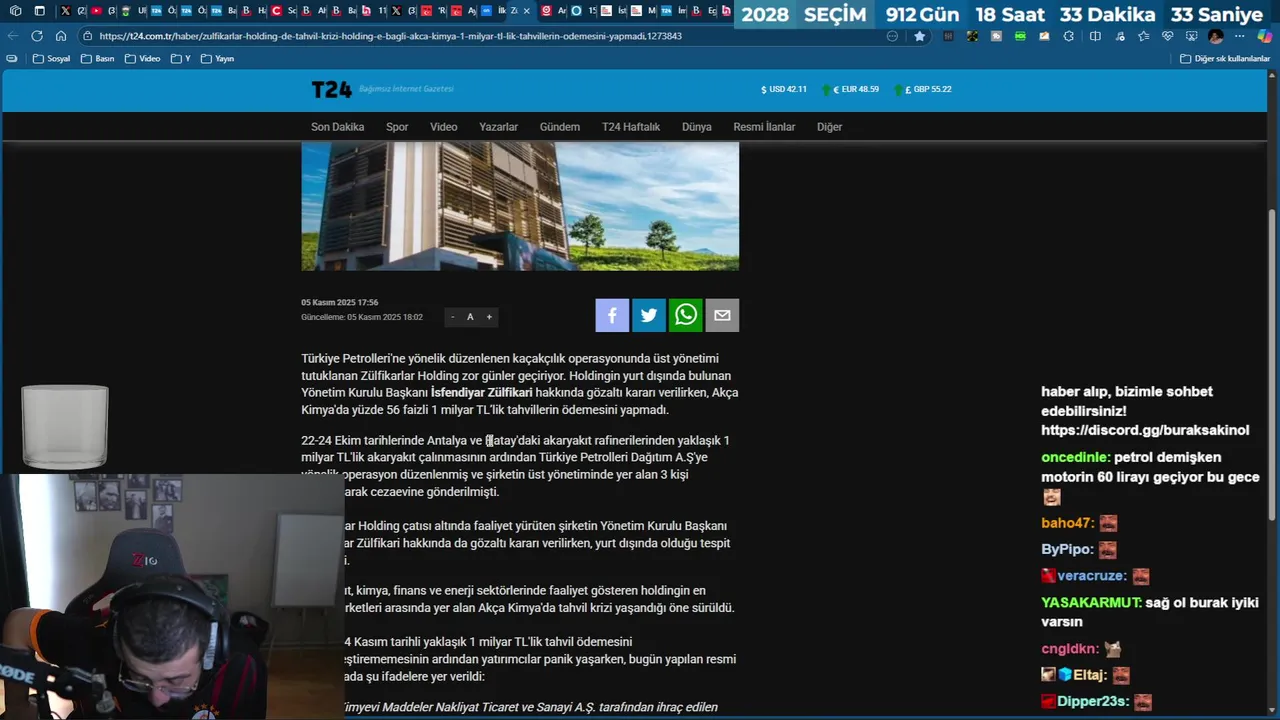Open the tab actions menu icon
This screenshot has width=1280, height=720.
39,11
